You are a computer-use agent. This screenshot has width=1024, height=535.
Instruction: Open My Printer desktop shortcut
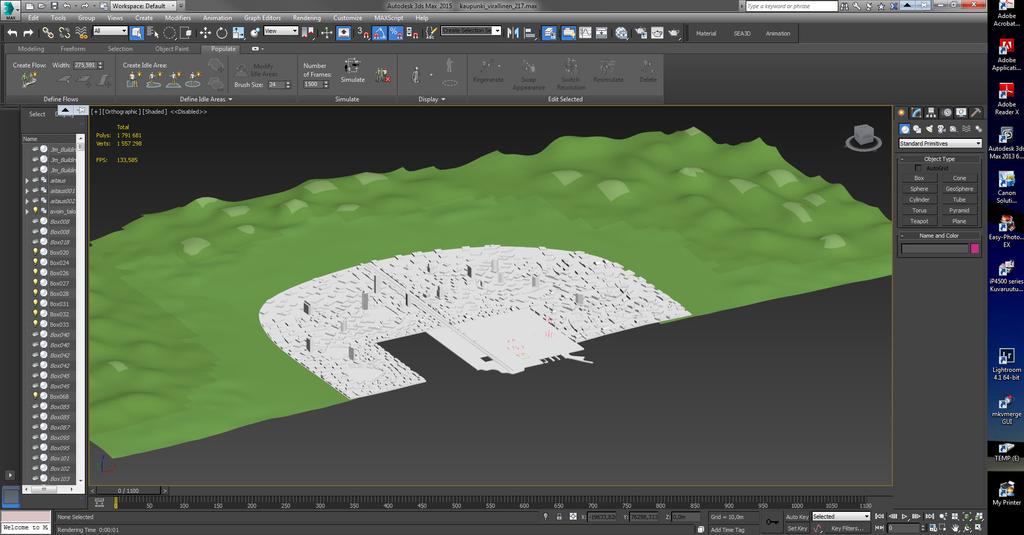[x=1006, y=493]
